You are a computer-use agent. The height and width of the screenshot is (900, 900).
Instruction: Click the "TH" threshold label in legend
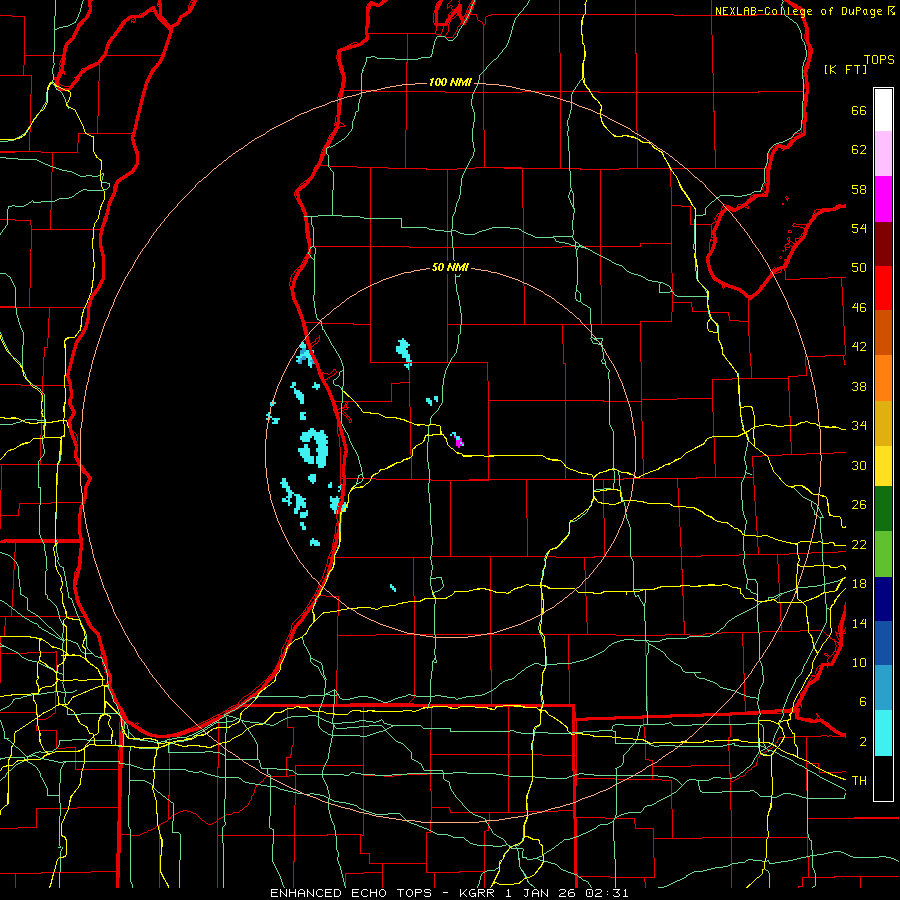click(x=859, y=781)
